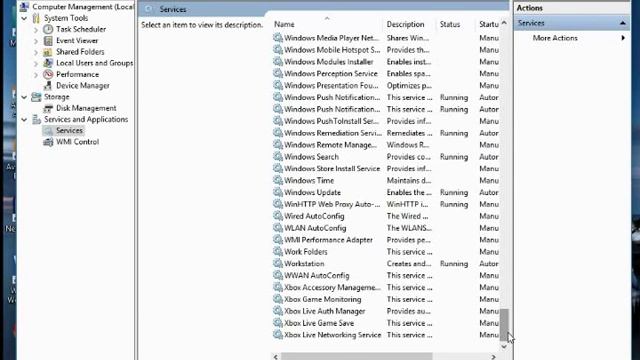Click the Task Scheduler clock icon
The image size is (640, 360).
coord(48,29)
